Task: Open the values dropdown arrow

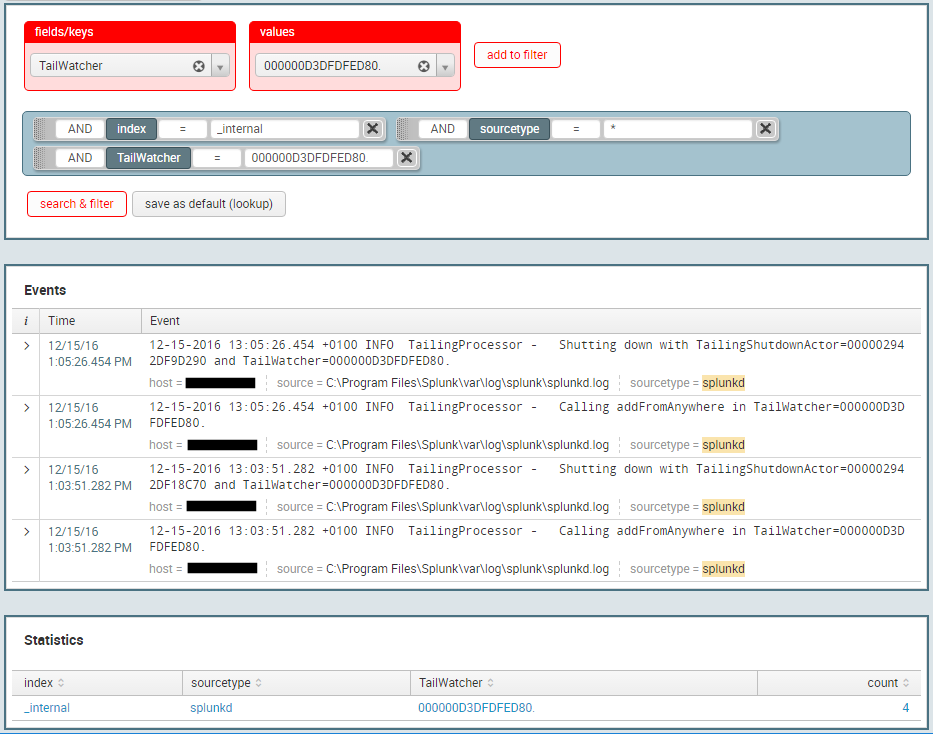Action: click(x=445, y=66)
